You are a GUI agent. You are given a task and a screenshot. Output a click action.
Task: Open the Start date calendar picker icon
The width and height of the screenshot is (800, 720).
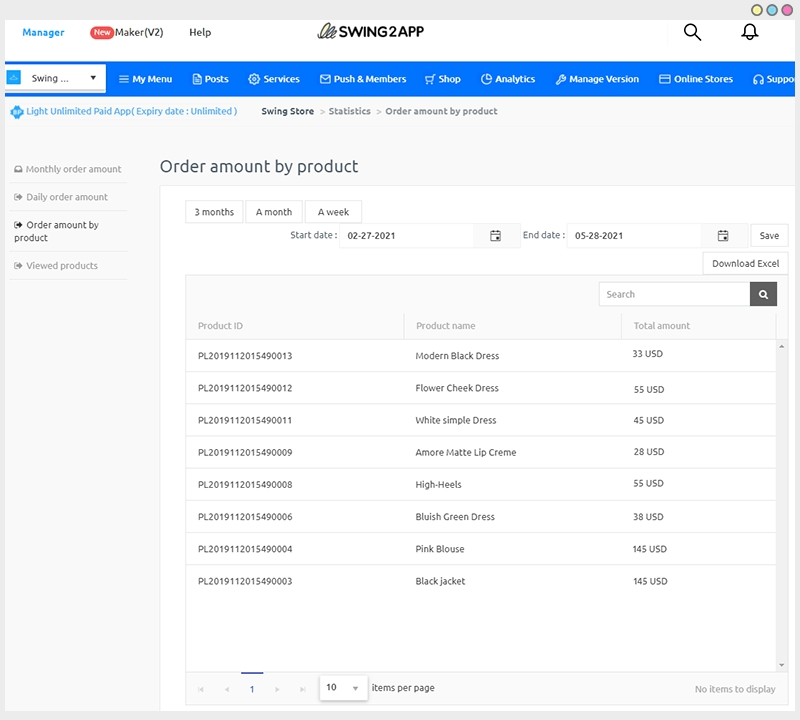[495, 236]
